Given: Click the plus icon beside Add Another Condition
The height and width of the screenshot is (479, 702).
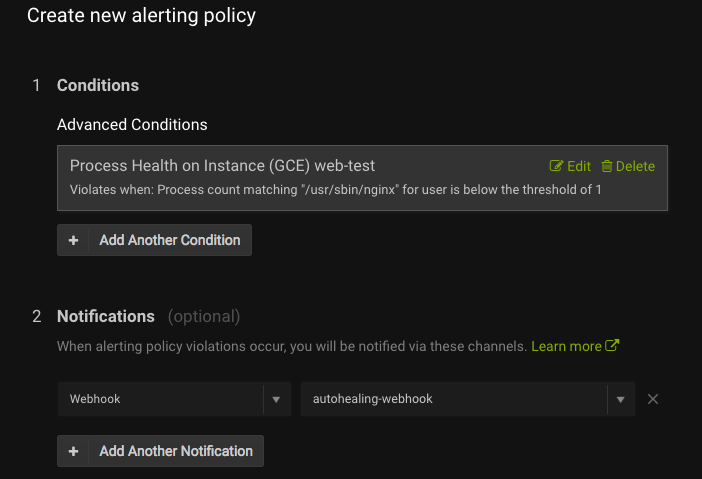Looking at the screenshot, I should pos(73,240).
